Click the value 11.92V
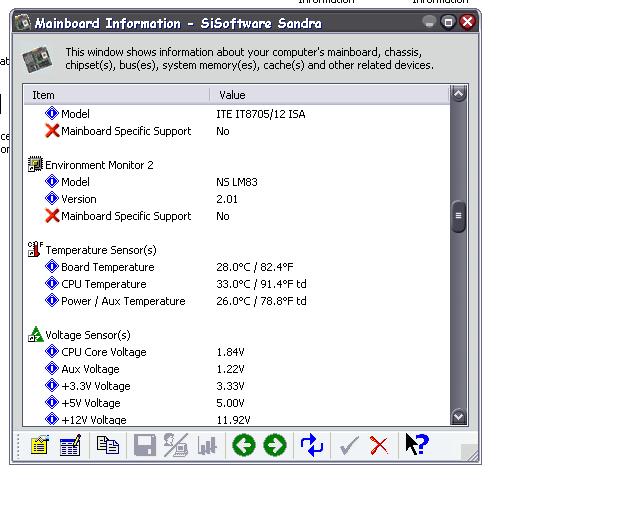The width and height of the screenshot is (640, 512). tap(233, 419)
